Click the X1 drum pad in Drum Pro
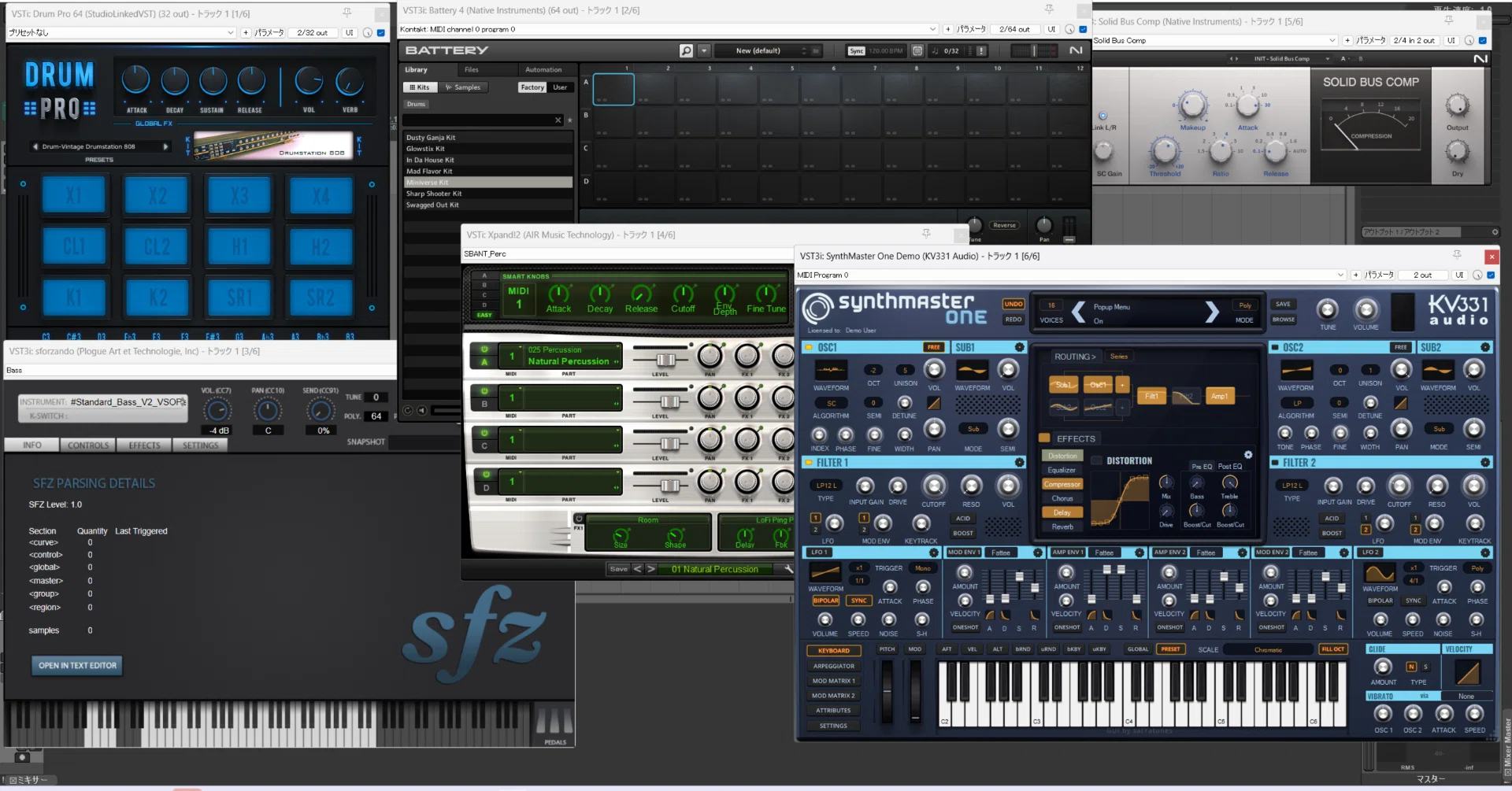Screen dimensions: 1512x791 click(73, 194)
